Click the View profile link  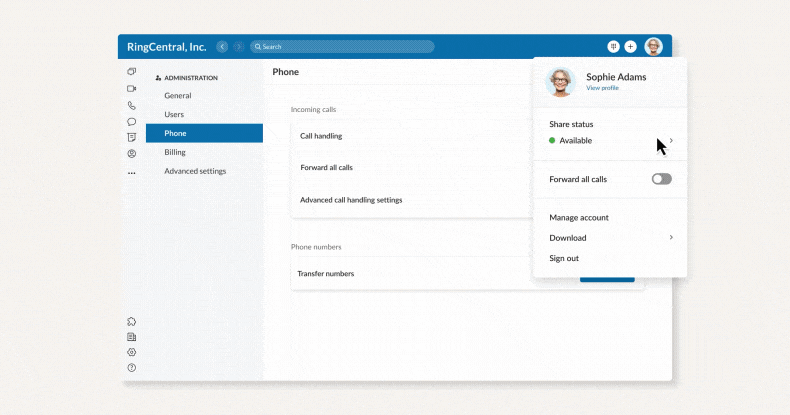(602, 88)
